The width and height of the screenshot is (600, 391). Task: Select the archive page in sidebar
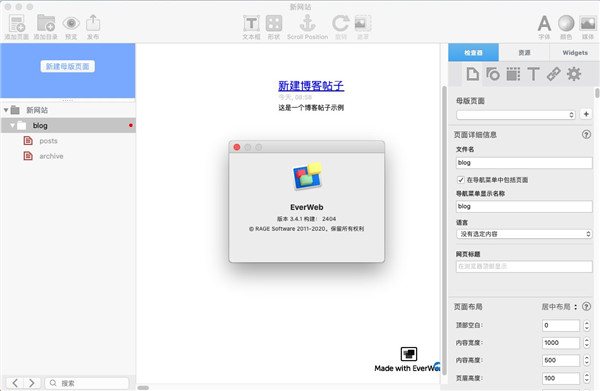pyautogui.click(x=68, y=156)
